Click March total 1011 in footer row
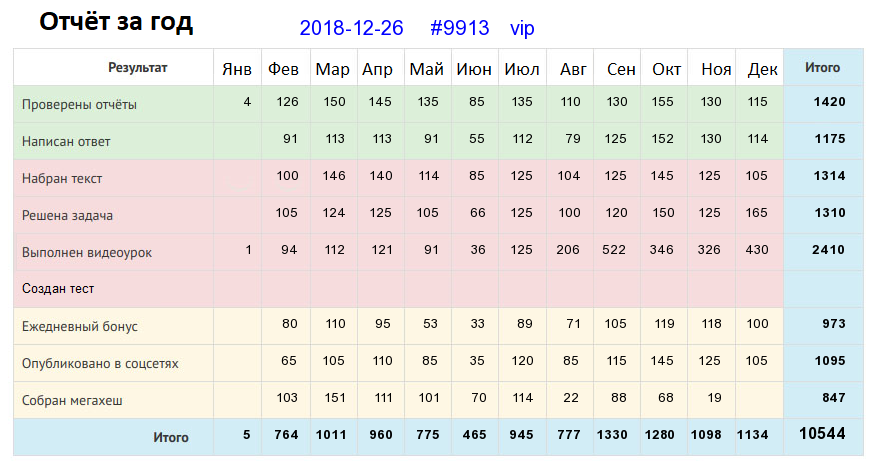This screenshot has width=871, height=465. [x=331, y=435]
